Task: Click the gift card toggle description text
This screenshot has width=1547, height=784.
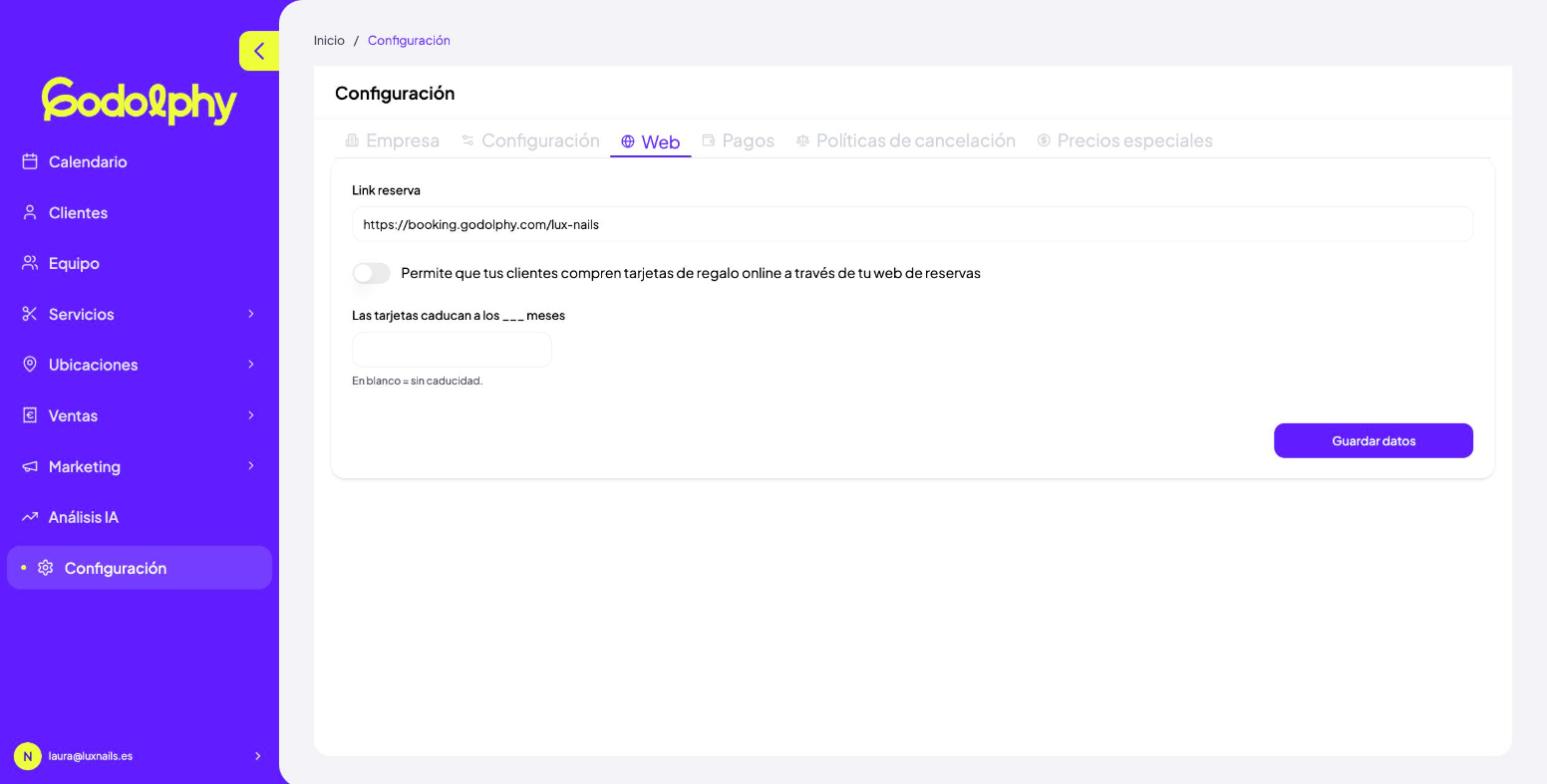Action: (691, 273)
